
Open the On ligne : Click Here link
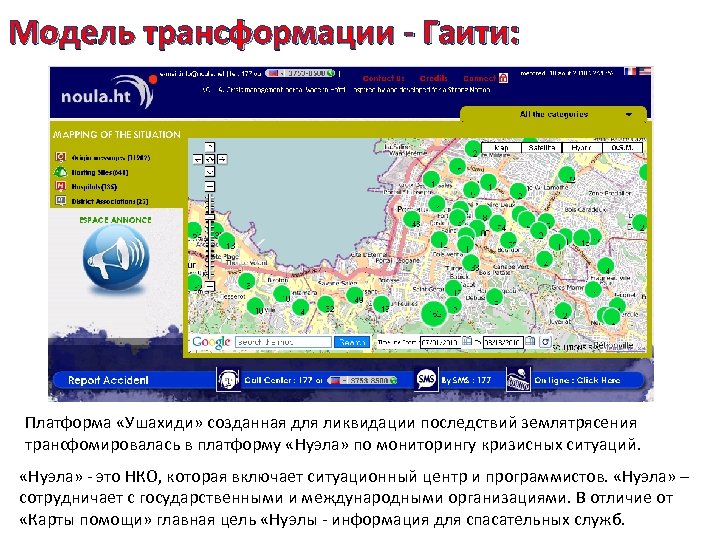(x=577, y=380)
